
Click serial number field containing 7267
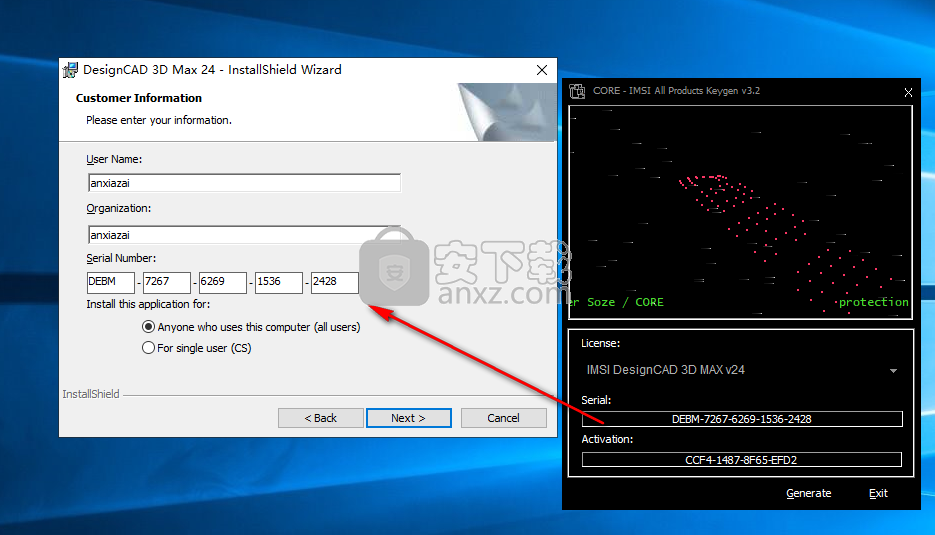[166, 282]
